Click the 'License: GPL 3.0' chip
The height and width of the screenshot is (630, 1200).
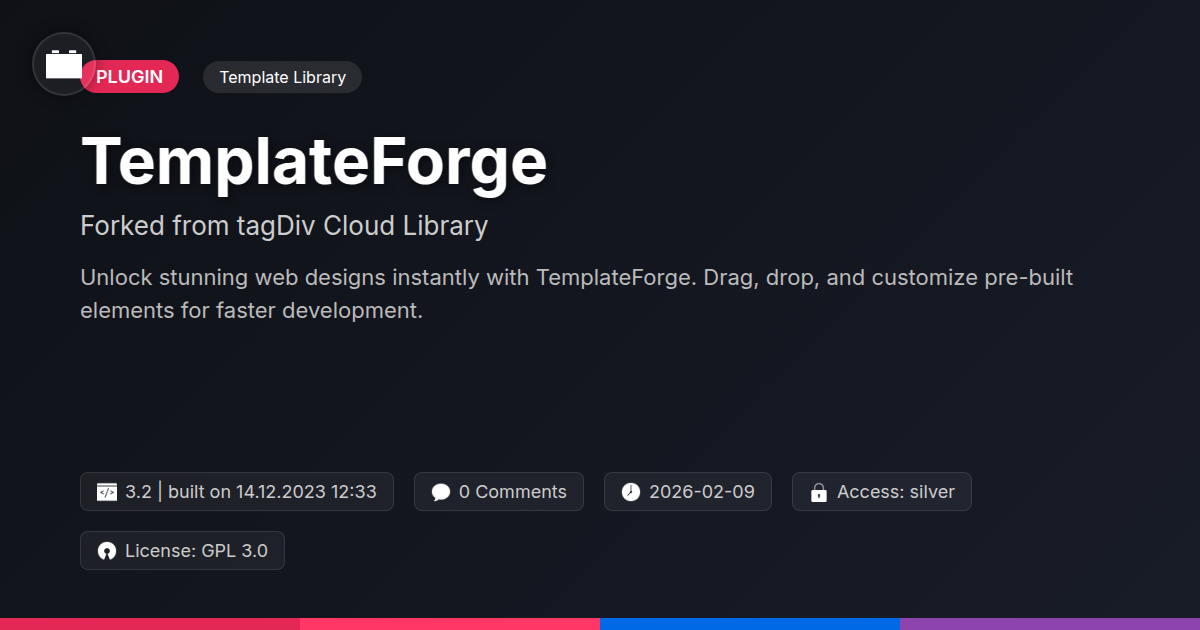(x=183, y=551)
